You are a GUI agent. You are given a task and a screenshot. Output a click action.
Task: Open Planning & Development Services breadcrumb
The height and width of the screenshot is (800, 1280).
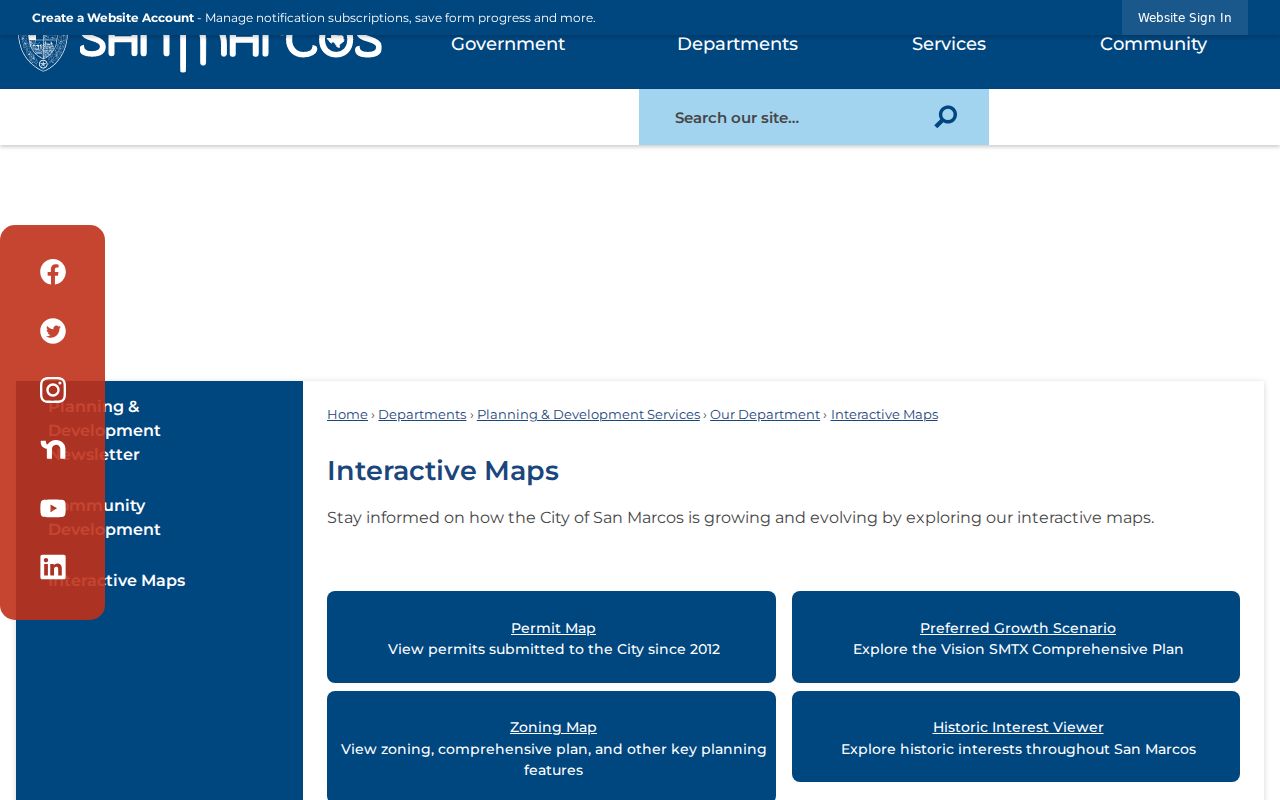tap(588, 414)
